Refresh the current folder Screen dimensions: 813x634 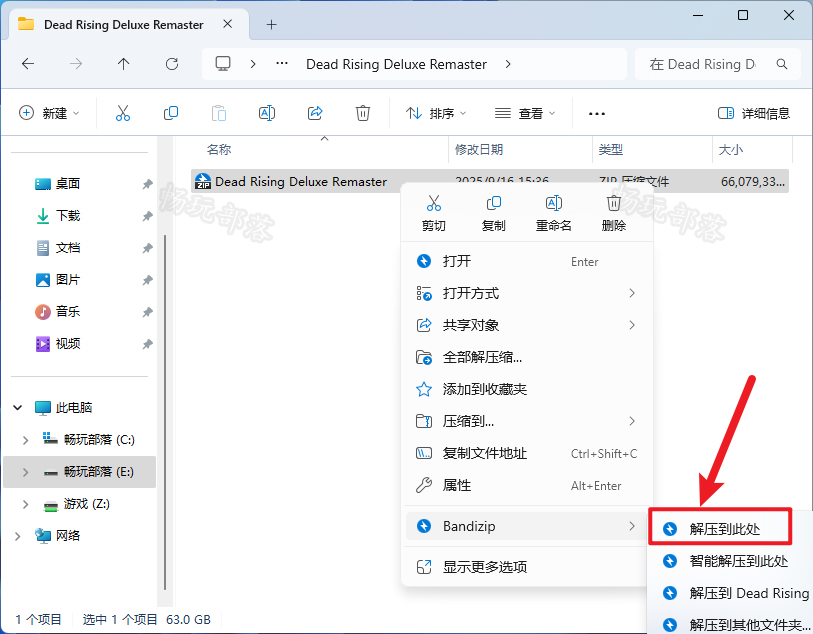pos(172,64)
